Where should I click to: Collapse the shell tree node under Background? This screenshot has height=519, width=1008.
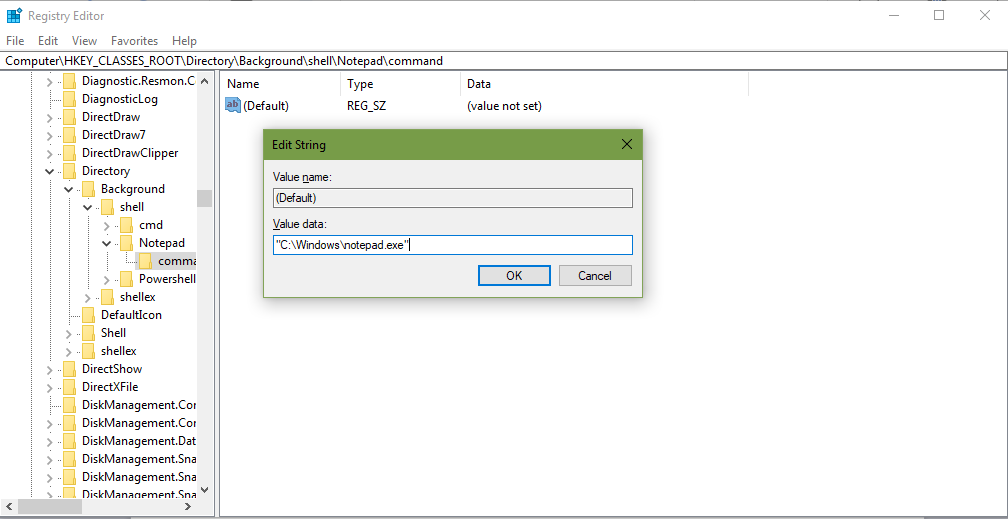pyautogui.click(x=88, y=207)
